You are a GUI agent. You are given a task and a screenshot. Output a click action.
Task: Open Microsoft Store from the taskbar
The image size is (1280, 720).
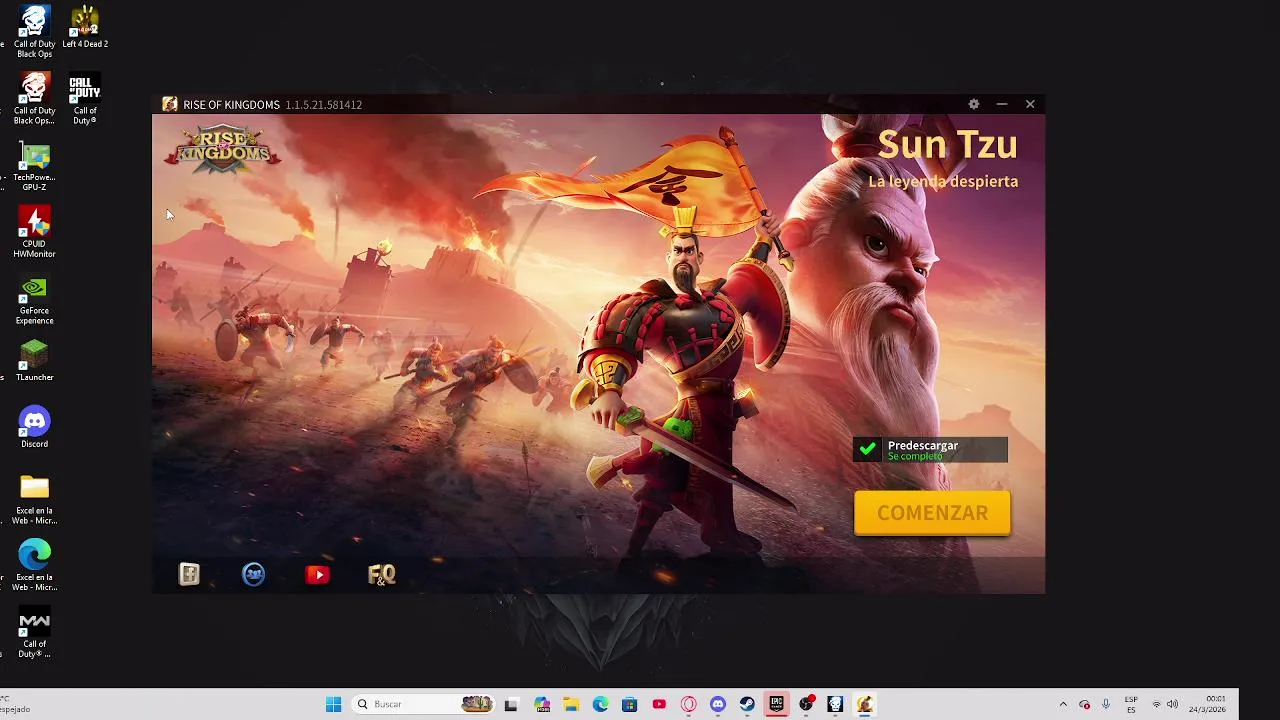click(x=629, y=704)
